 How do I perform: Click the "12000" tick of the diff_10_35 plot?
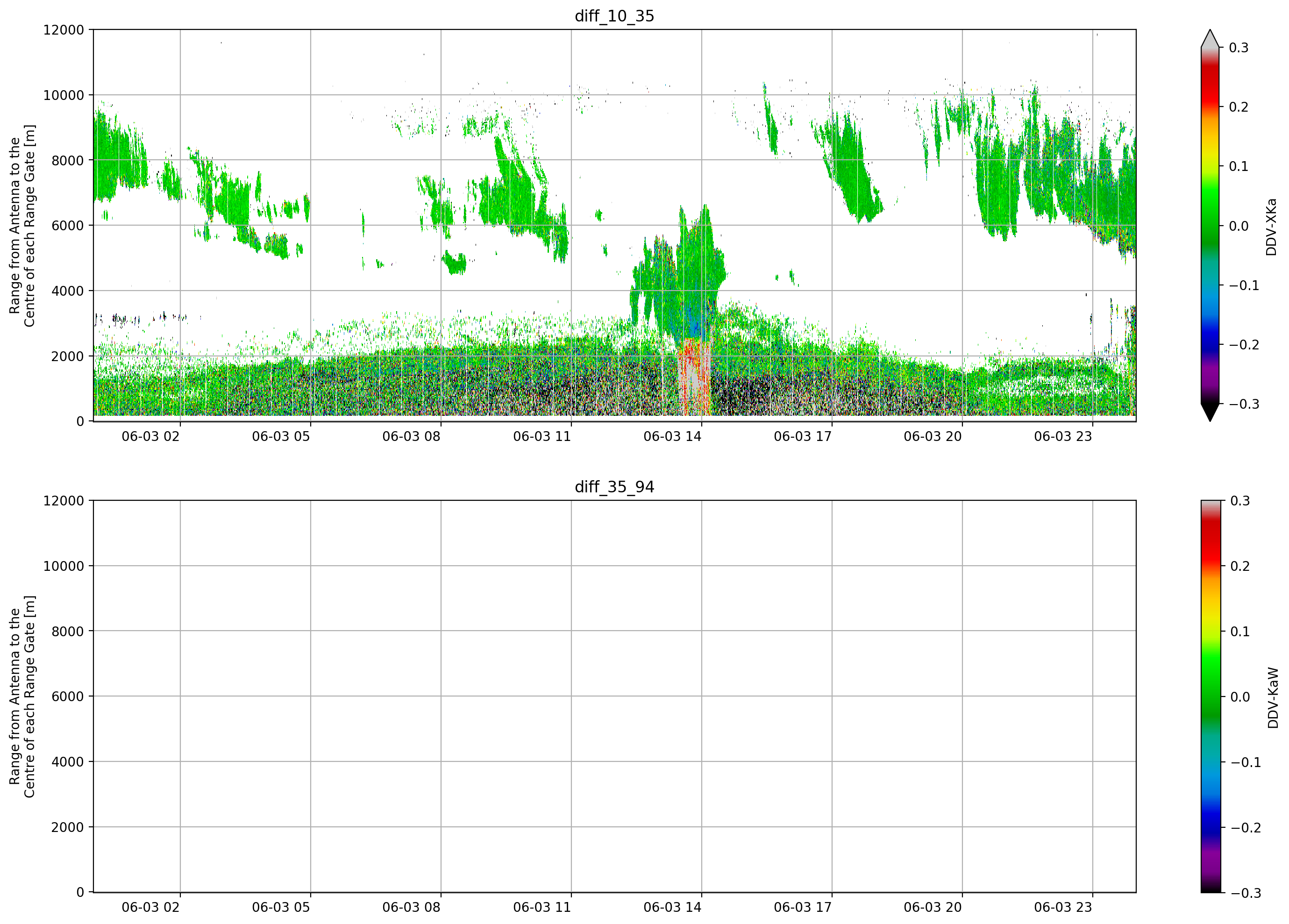point(64,29)
